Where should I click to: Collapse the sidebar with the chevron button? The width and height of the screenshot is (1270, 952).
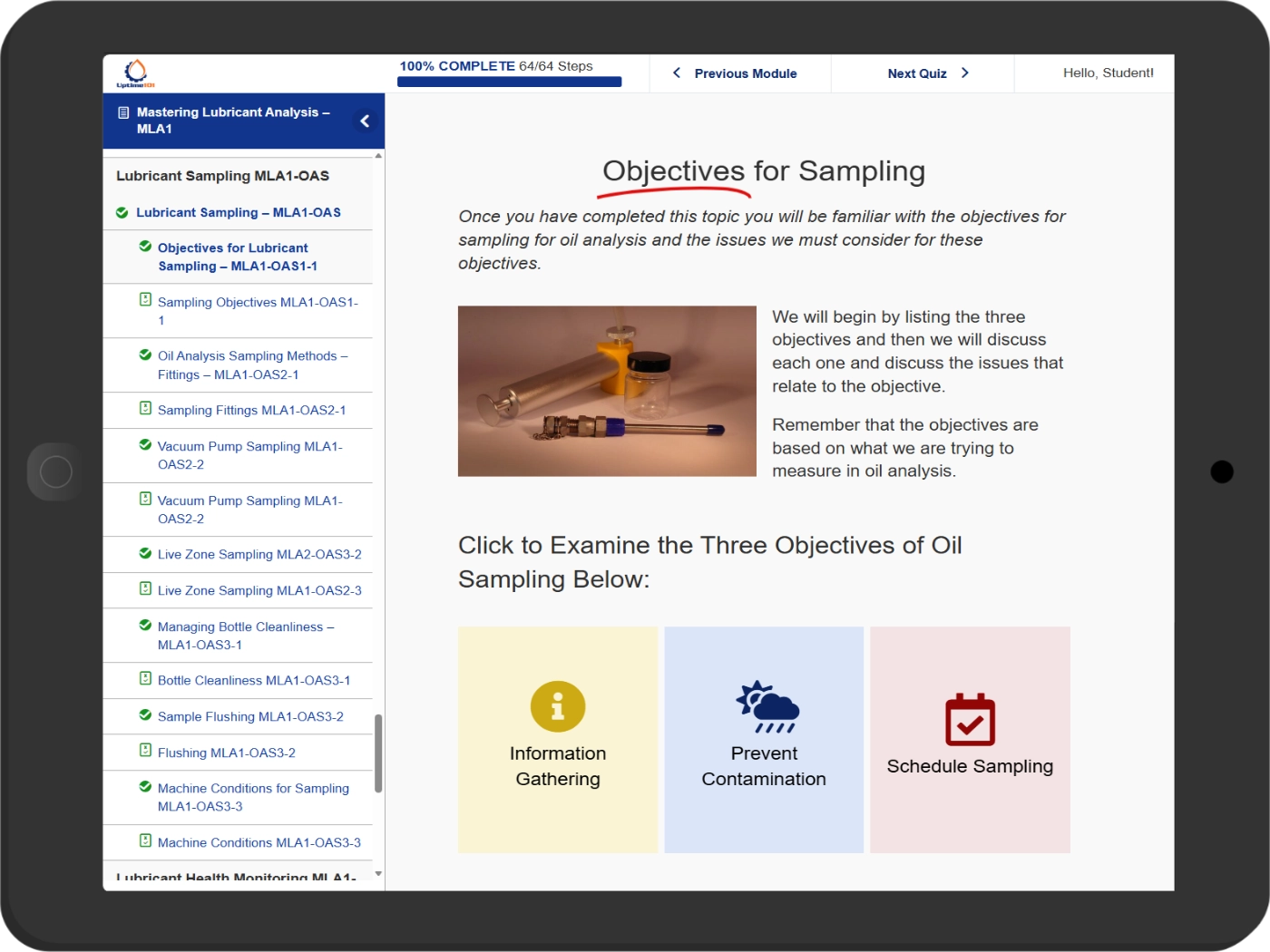(365, 121)
